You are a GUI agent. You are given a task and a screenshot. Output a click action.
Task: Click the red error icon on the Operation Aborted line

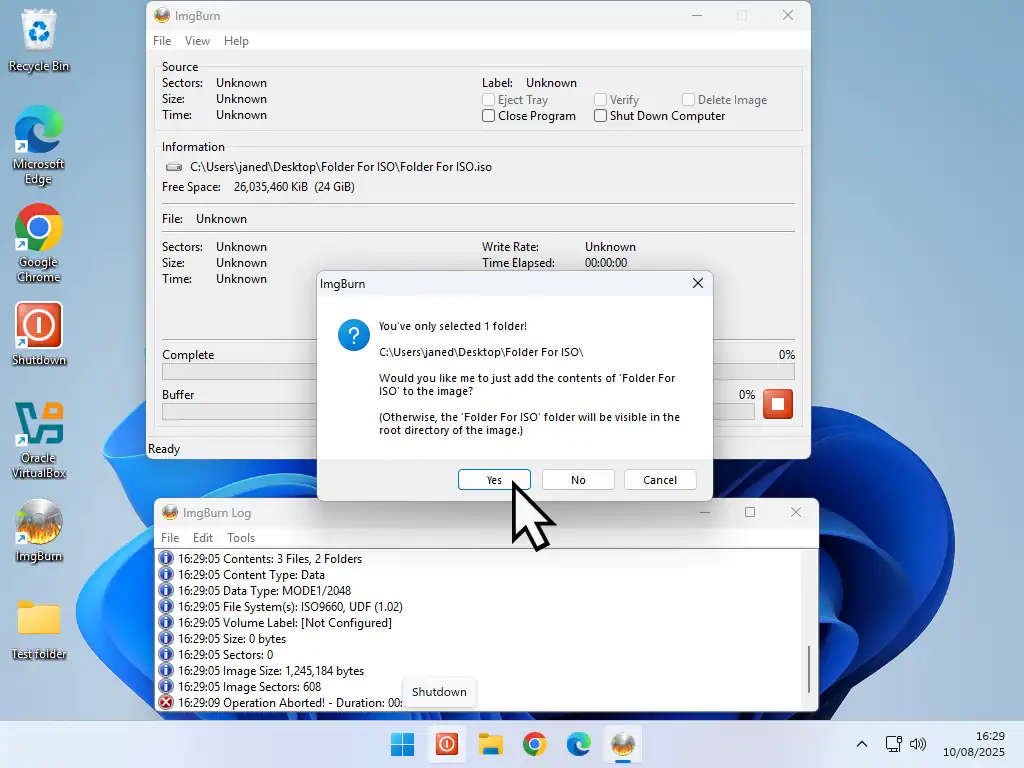click(166, 703)
